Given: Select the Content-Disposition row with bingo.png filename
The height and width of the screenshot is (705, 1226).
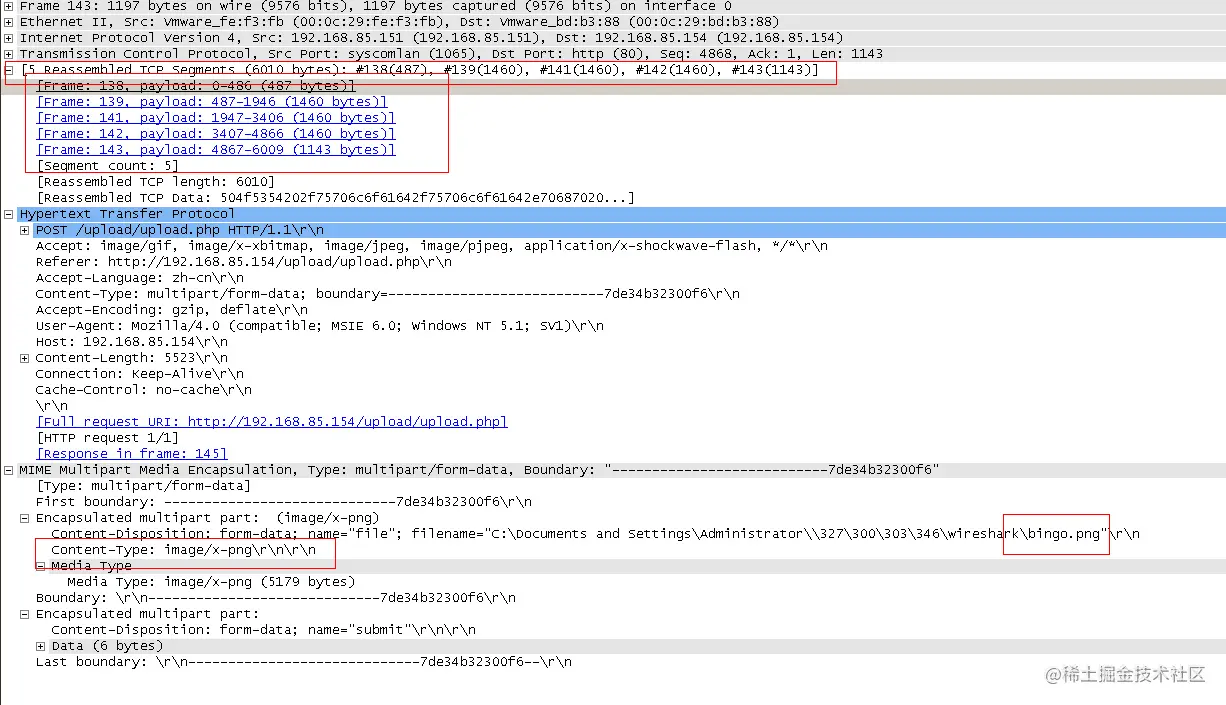Looking at the screenshot, I should tap(596, 534).
